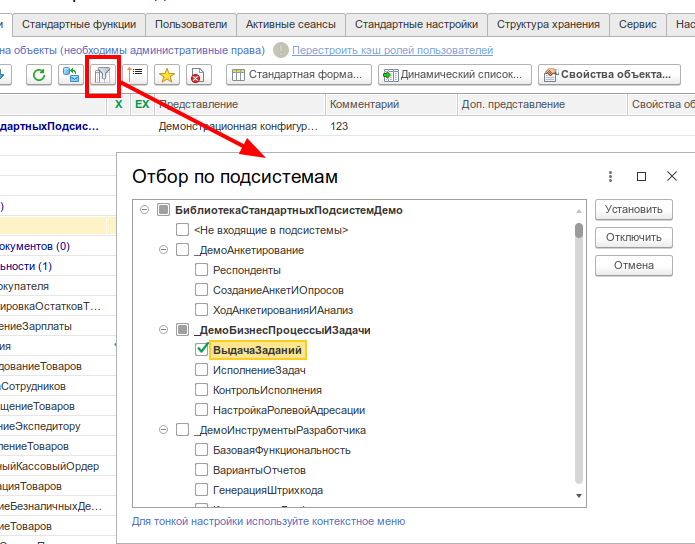Click subsystem tree scrollbar up arrow

pyautogui.click(x=579, y=211)
